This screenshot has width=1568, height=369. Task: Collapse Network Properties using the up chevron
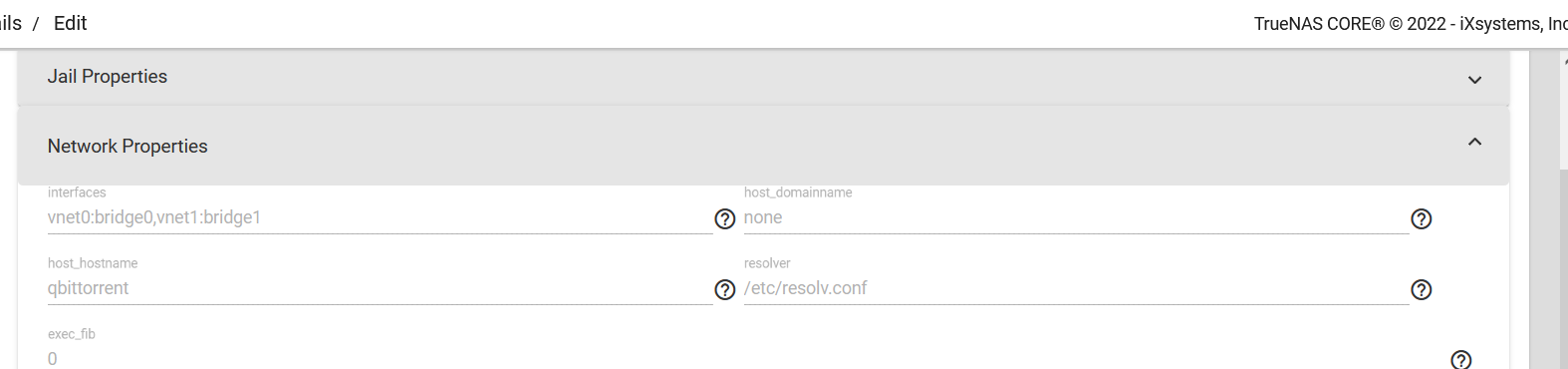click(x=1474, y=143)
